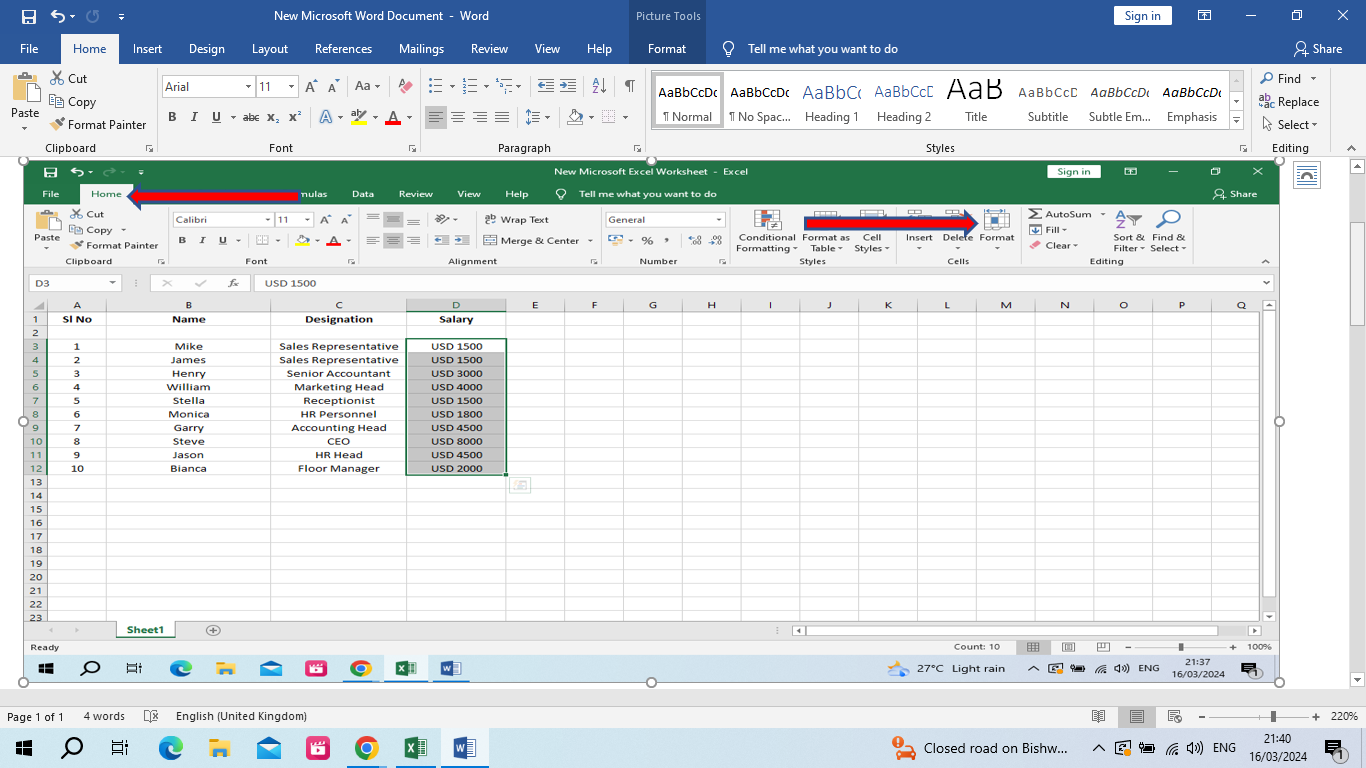Switch to Word's Design tab
Viewport: 1366px width, 768px height.
point(207,49)
